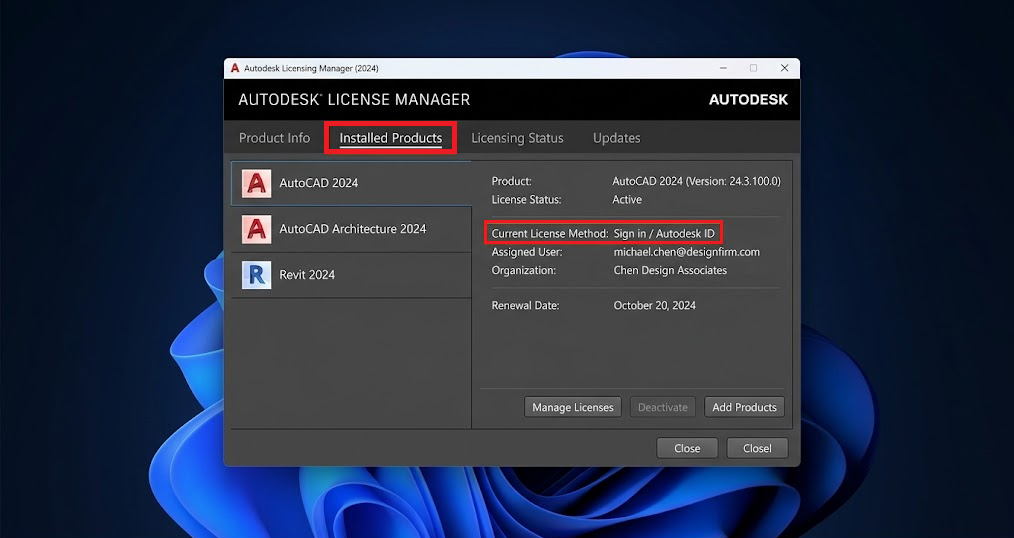Image resolution: width=1014 pixels, height=538 pixels.
Task: Click the AutoCAD 2024 product icon
Action: pos(257,184)
